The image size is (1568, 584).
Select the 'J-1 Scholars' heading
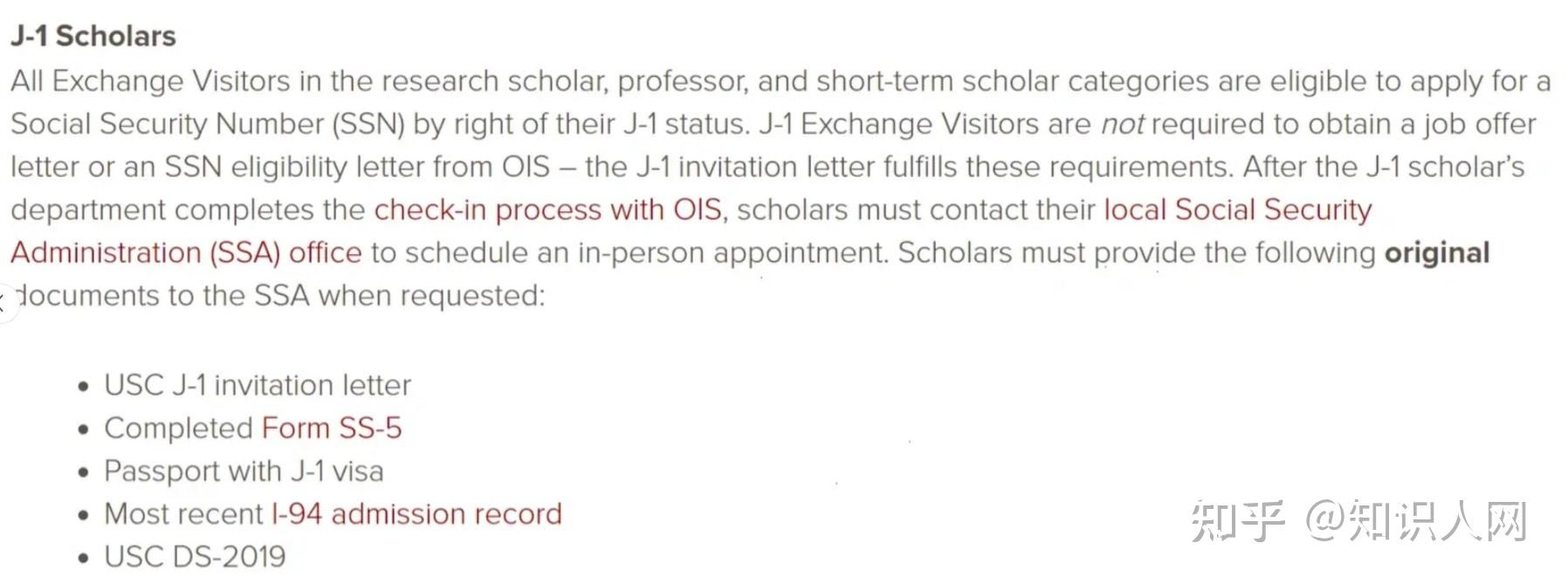click(x=93, y=36)
